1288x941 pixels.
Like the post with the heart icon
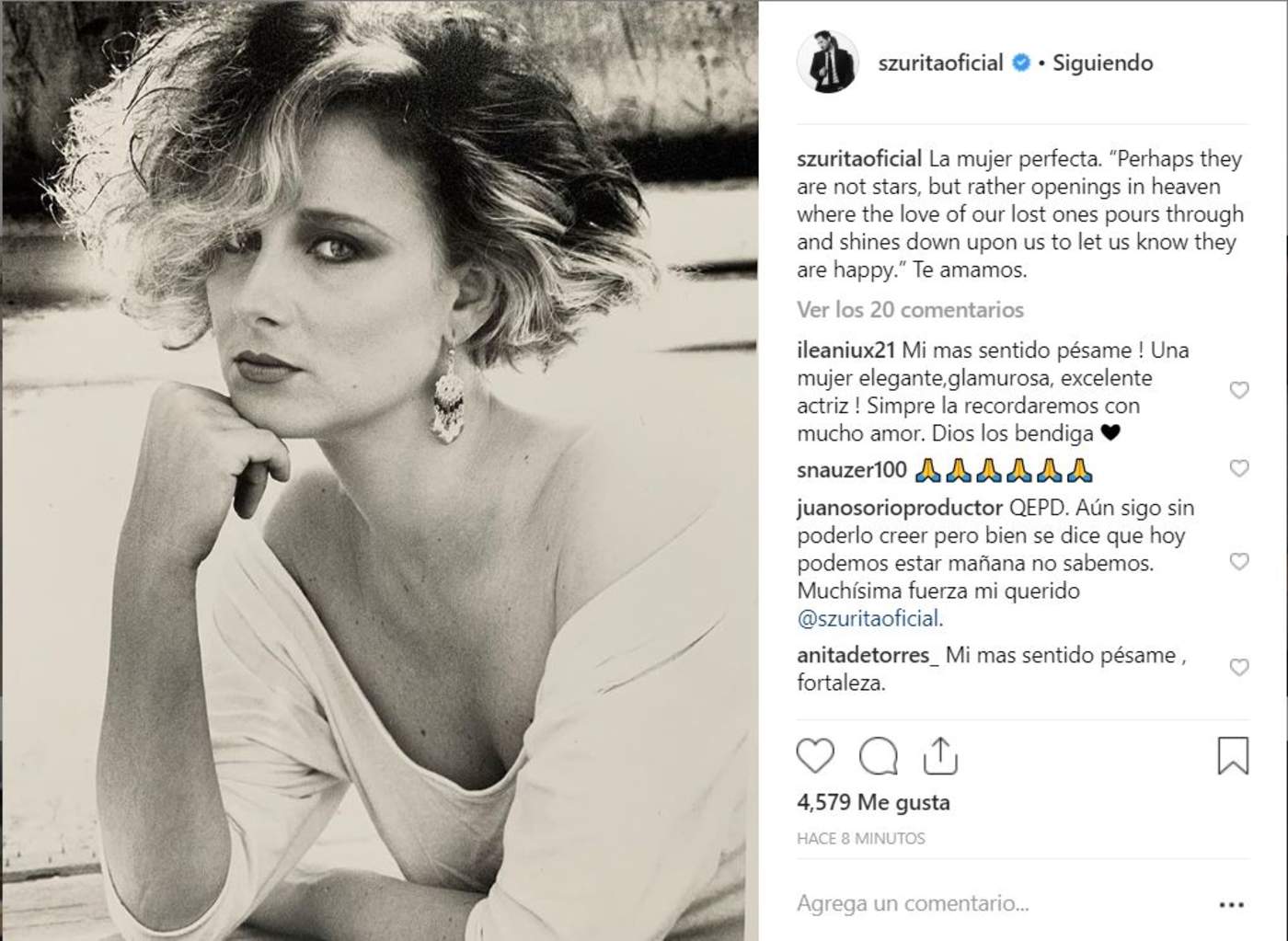814,756
